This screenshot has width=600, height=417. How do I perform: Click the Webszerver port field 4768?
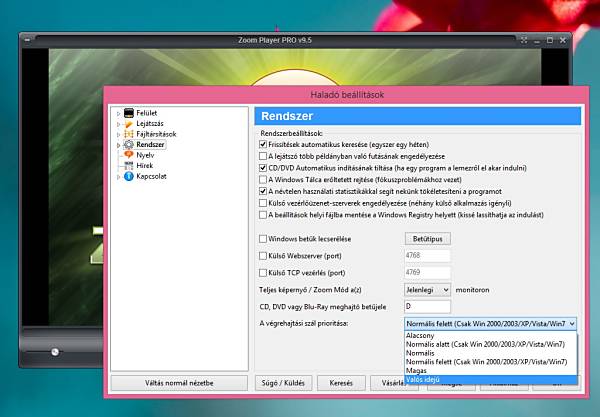(427, 256)
